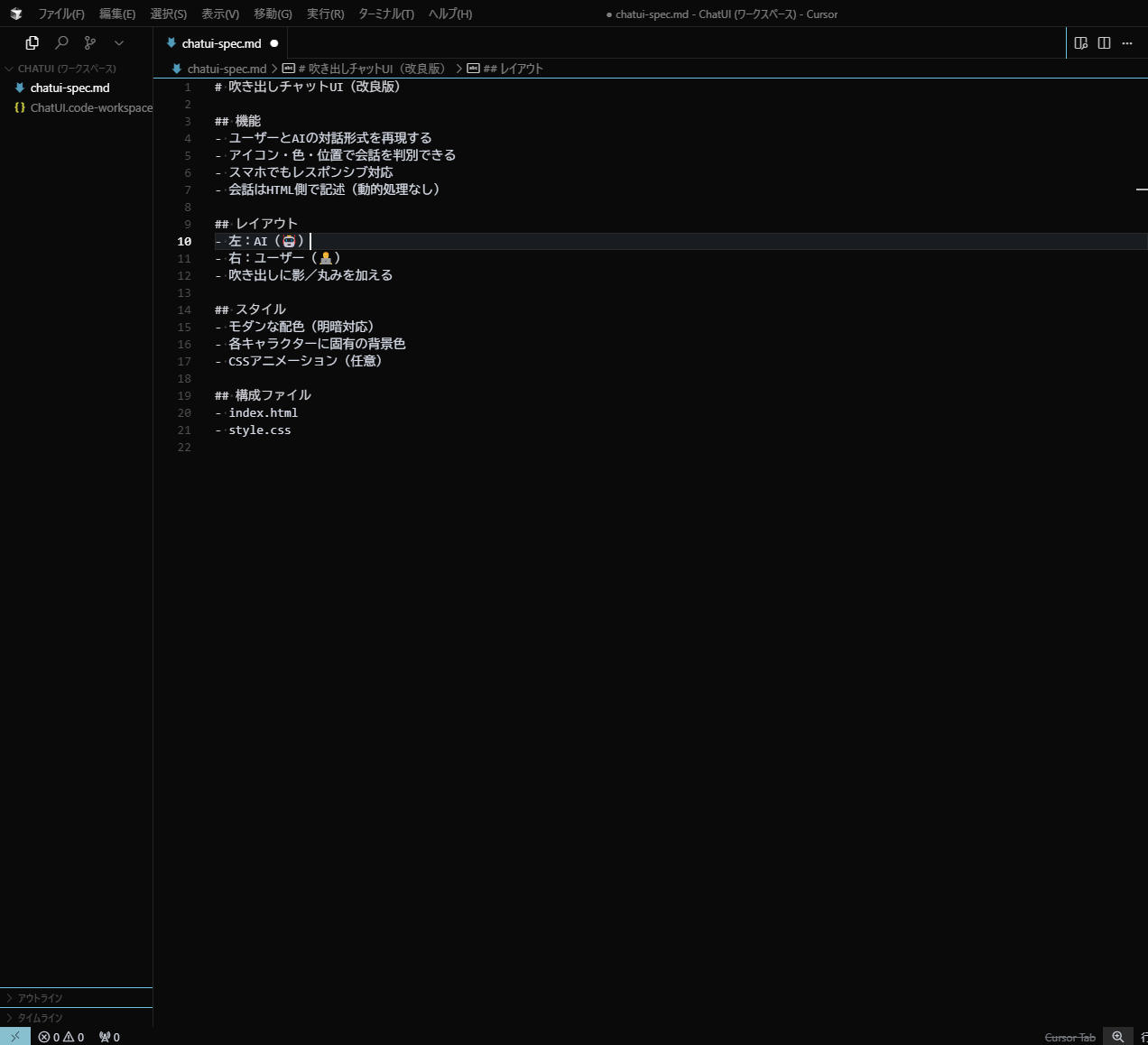Screen dimensions: 1148x1045
Task: Click the forwarded ports status indicator
Action: click(x=109, y=1037)
